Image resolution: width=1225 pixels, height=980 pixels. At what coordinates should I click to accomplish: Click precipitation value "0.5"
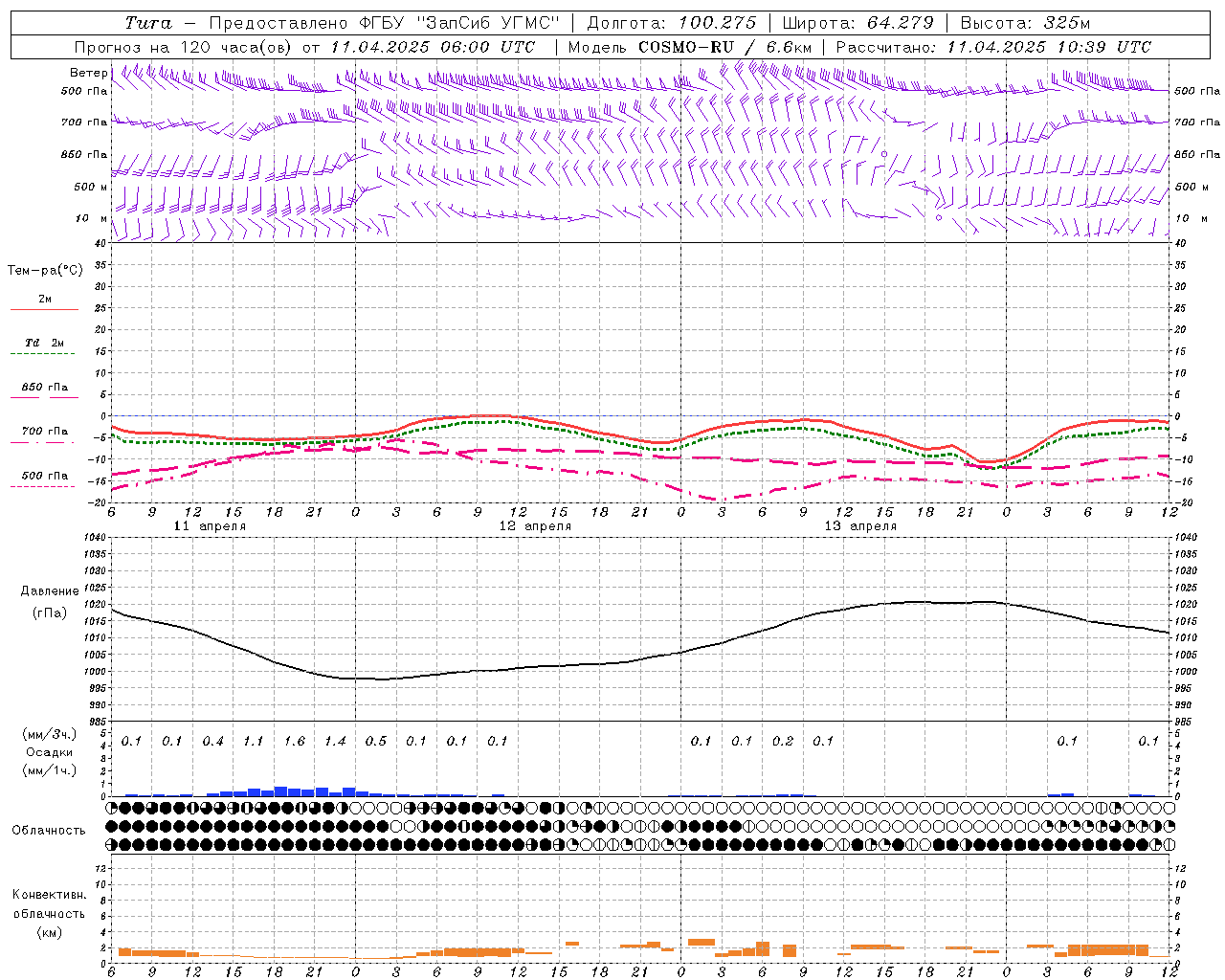pos(376,741)
